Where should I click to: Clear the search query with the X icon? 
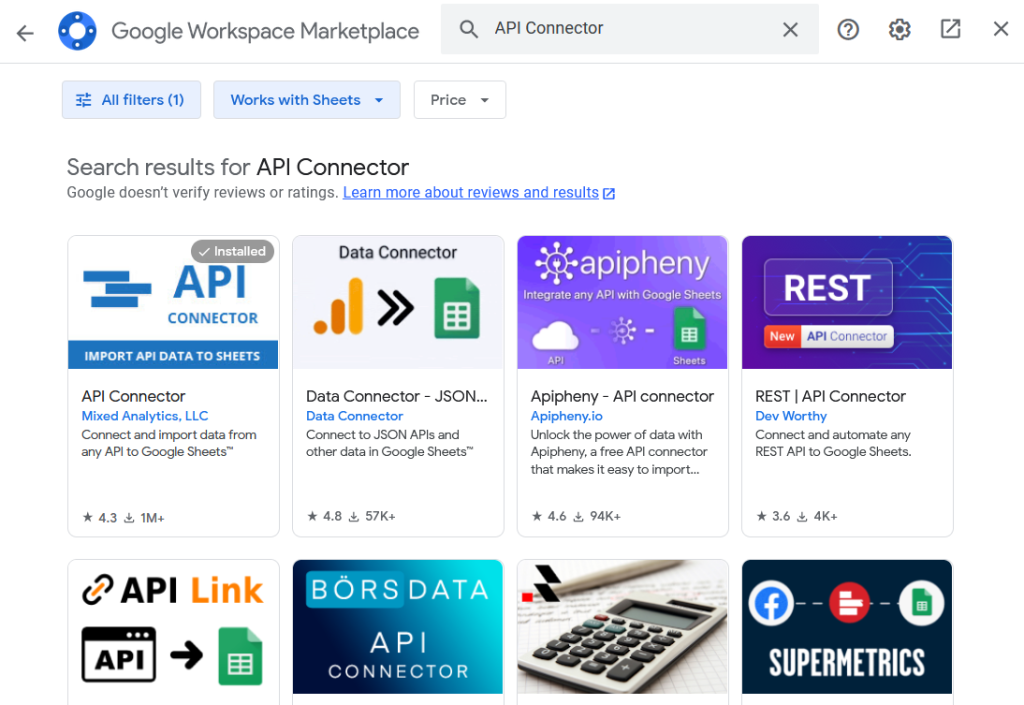click(x=789, y=29)
